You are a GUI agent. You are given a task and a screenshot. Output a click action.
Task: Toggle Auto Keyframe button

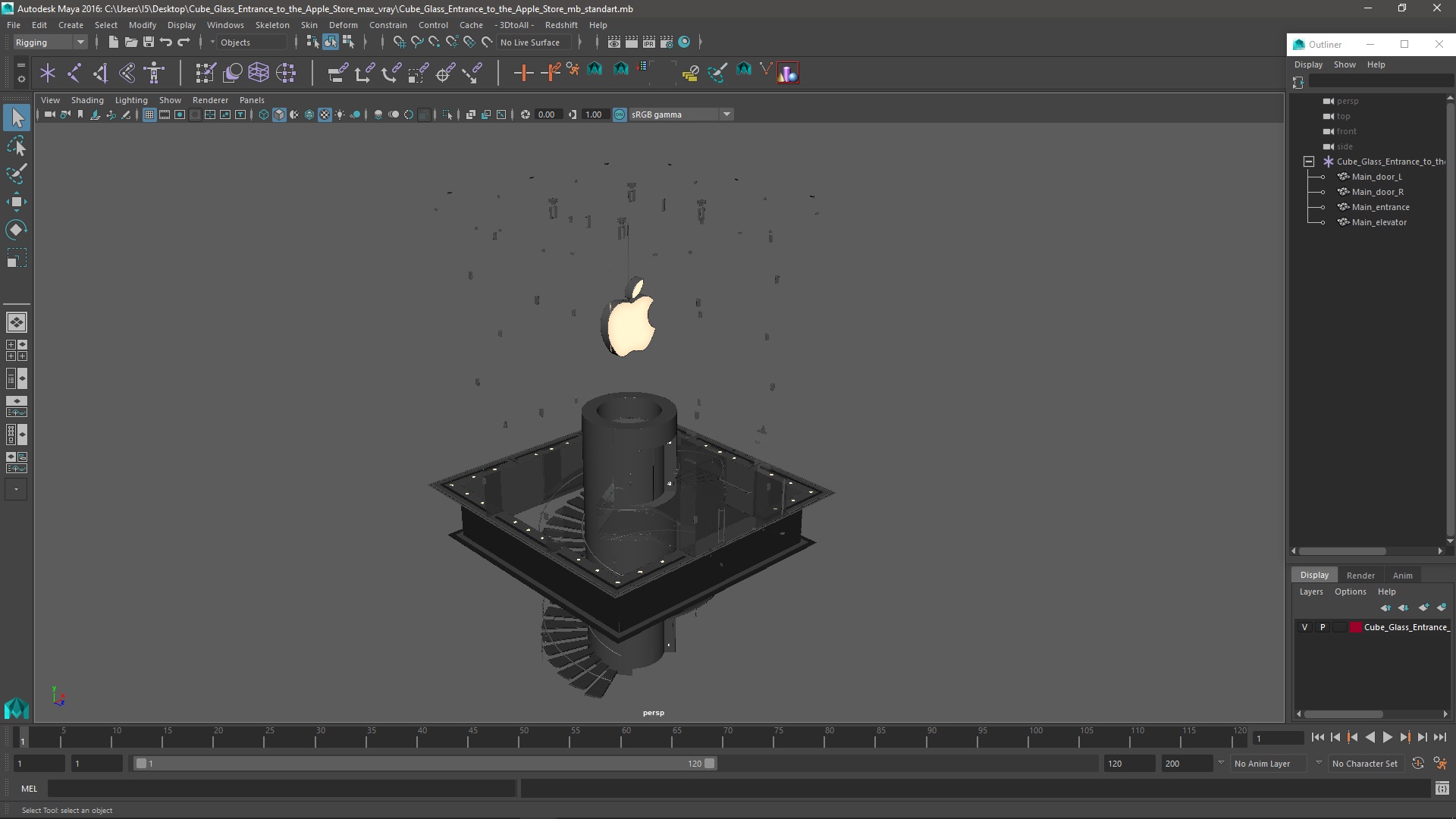[x=1417, y=764]
